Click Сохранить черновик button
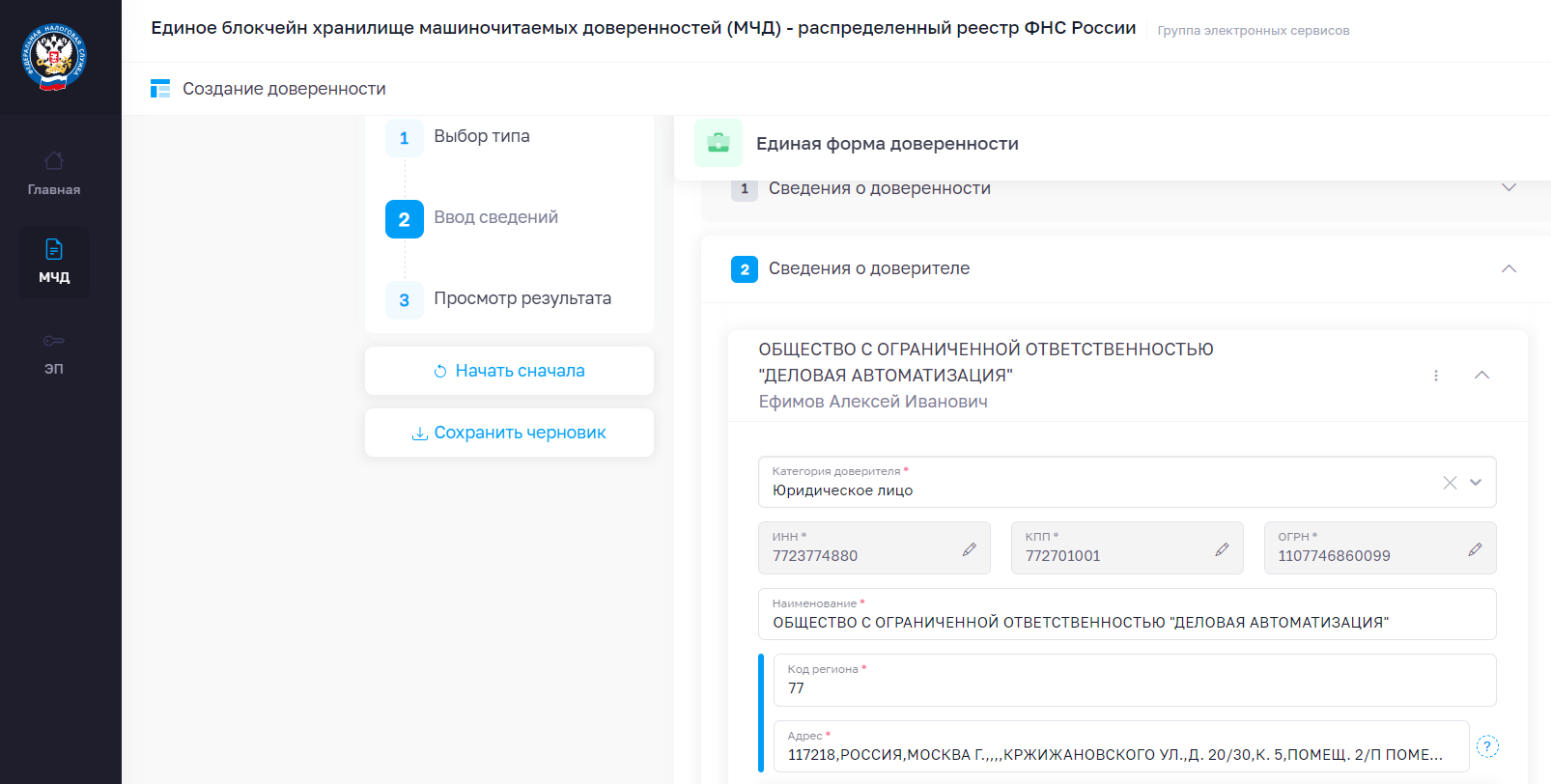The height and width of the screenshot is (784, 1551). (x=509, y=433)
